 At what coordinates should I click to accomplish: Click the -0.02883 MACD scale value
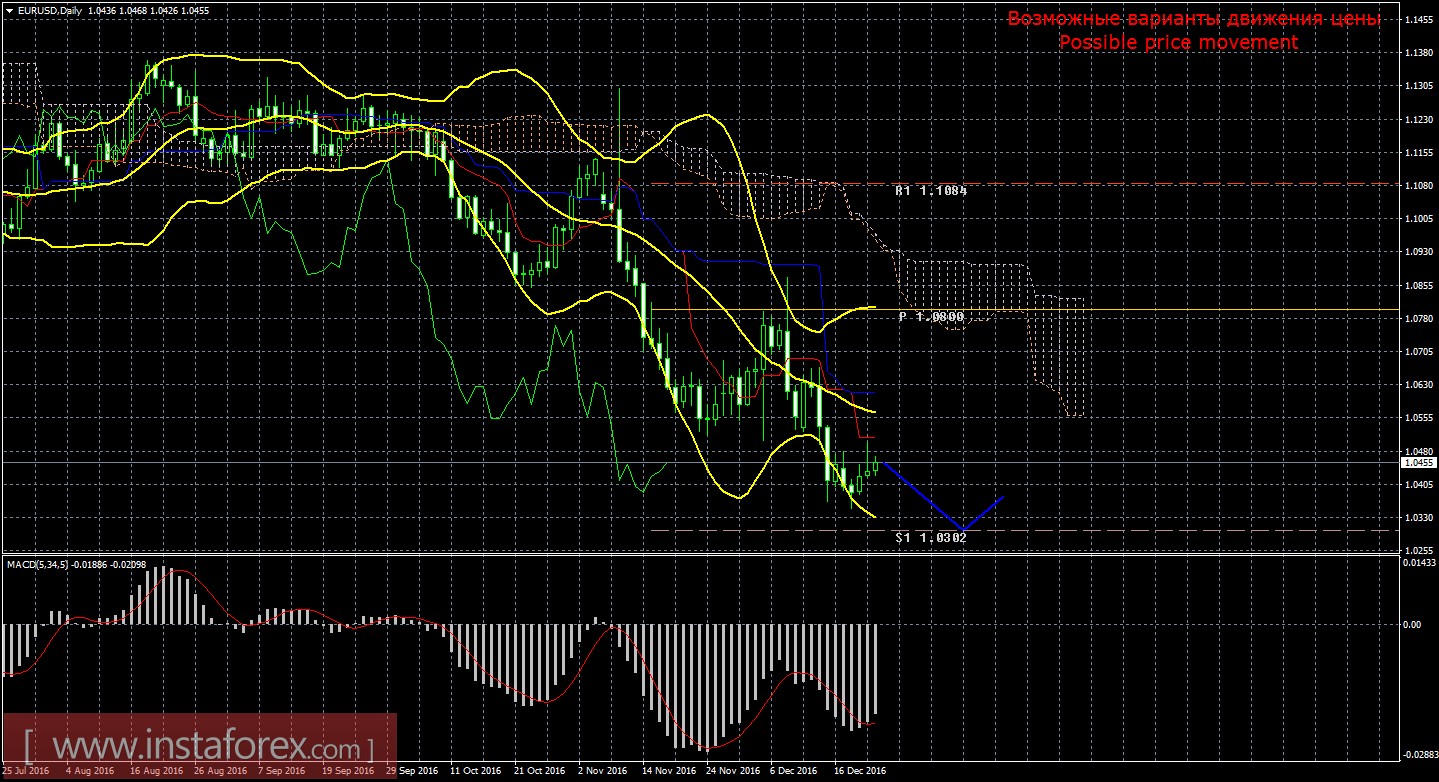tap(1418, 754)
